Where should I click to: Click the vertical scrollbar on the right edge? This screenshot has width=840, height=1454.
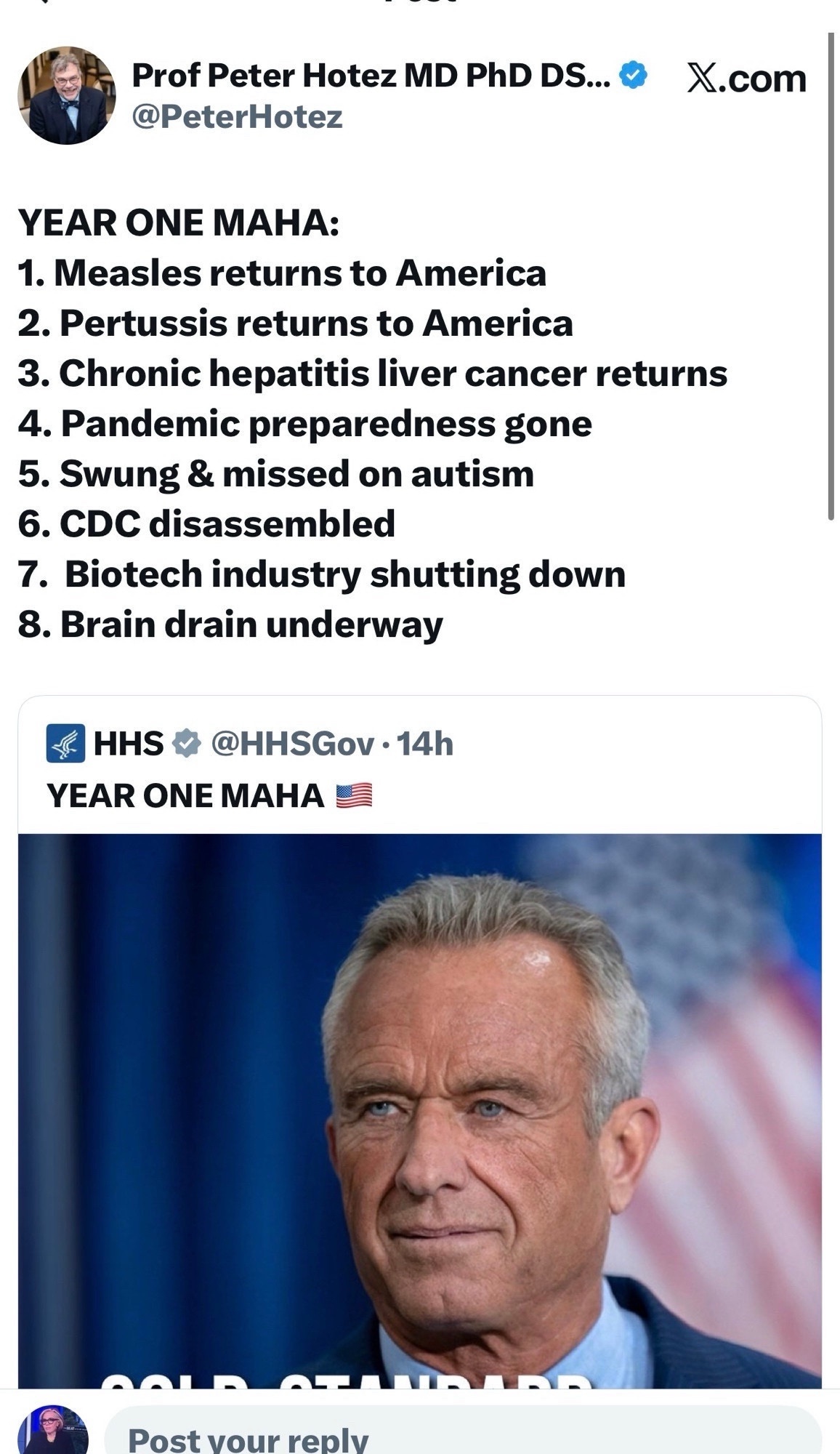point(831,276)
